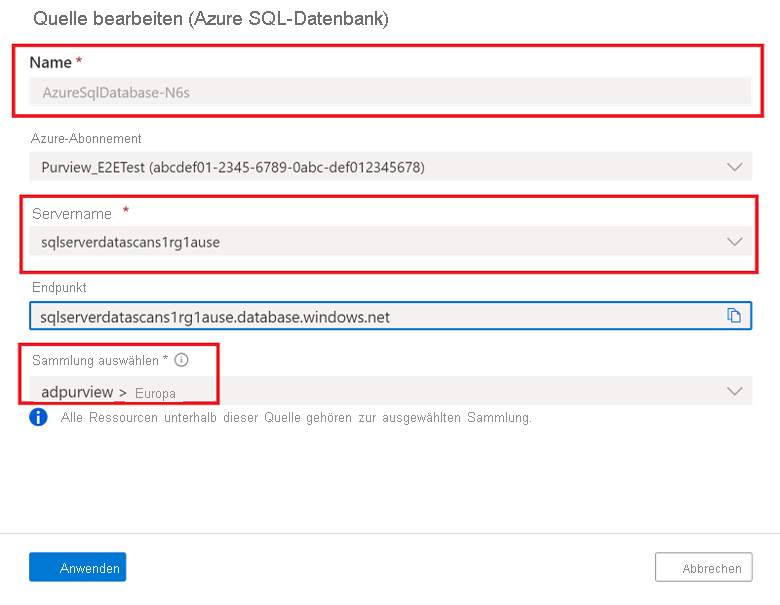
Task: Click the Anwenden button
Action: 78,567
